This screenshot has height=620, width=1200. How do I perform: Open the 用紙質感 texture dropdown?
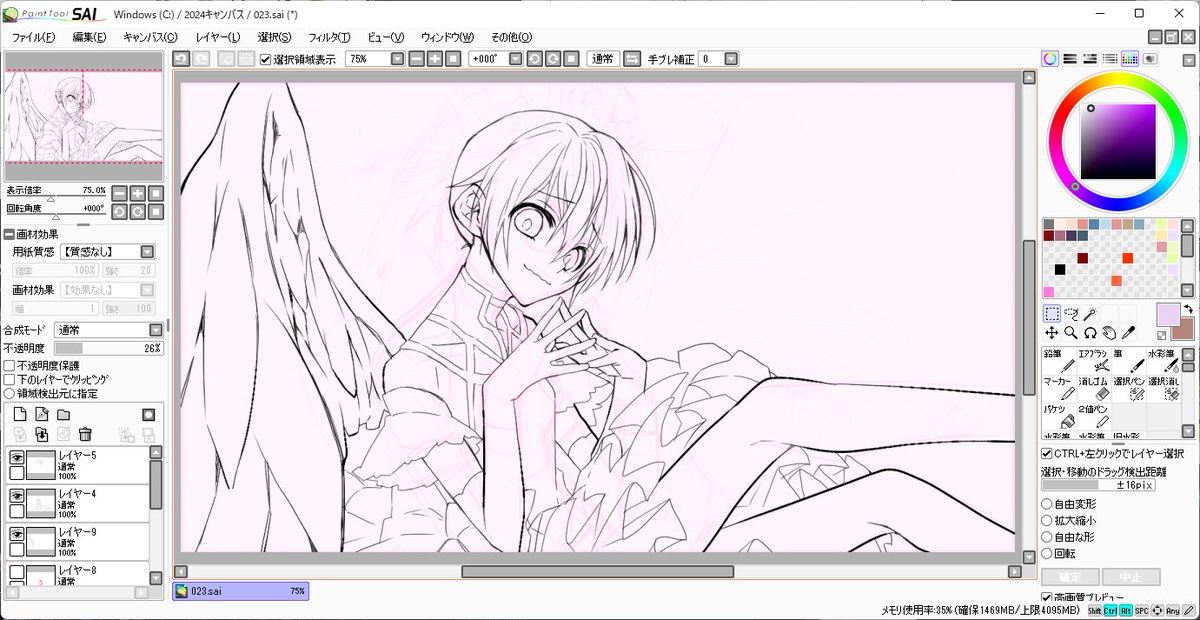tap(147, 252)
